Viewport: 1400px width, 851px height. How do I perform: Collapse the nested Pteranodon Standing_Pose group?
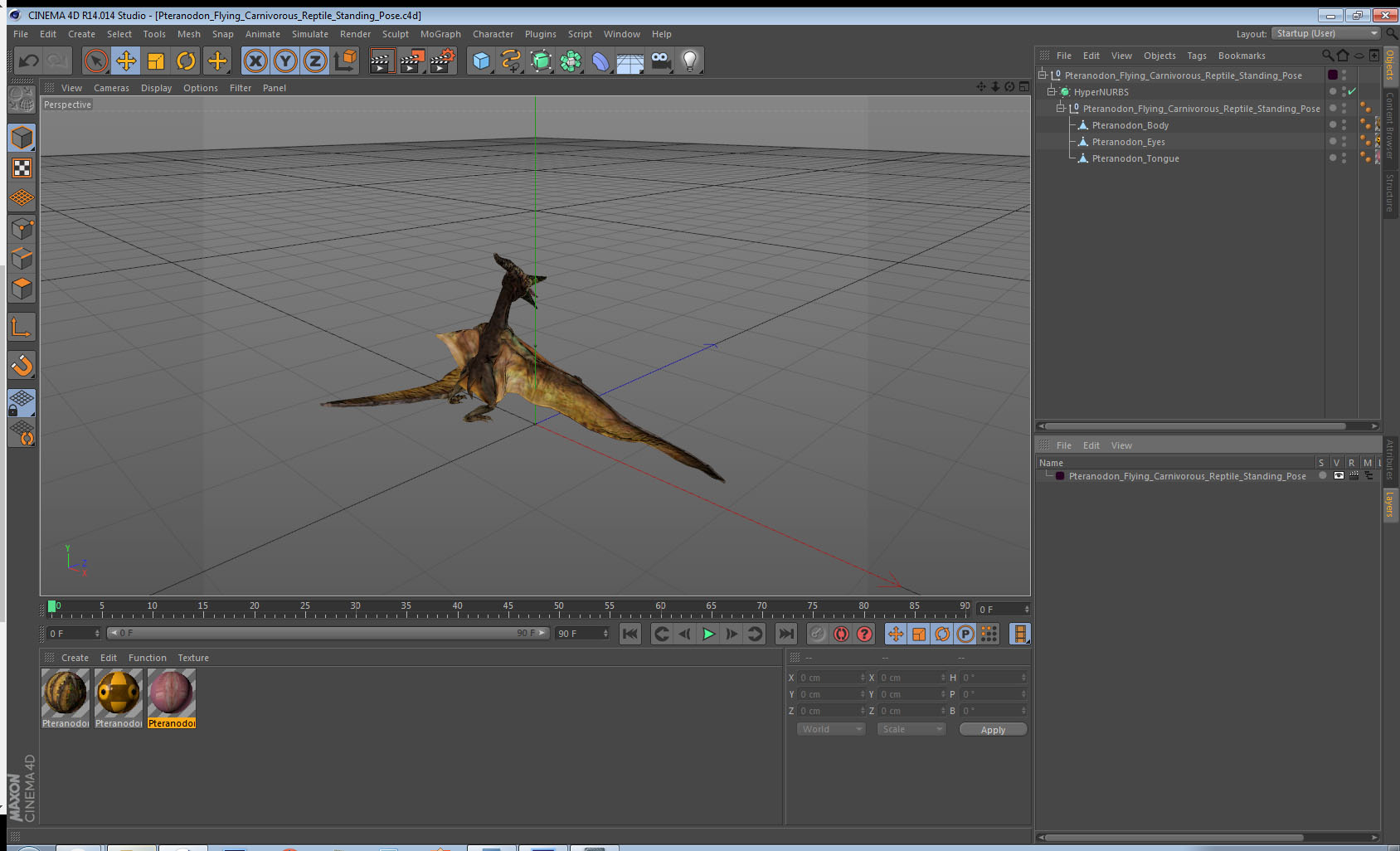[x=1060, y=108]
